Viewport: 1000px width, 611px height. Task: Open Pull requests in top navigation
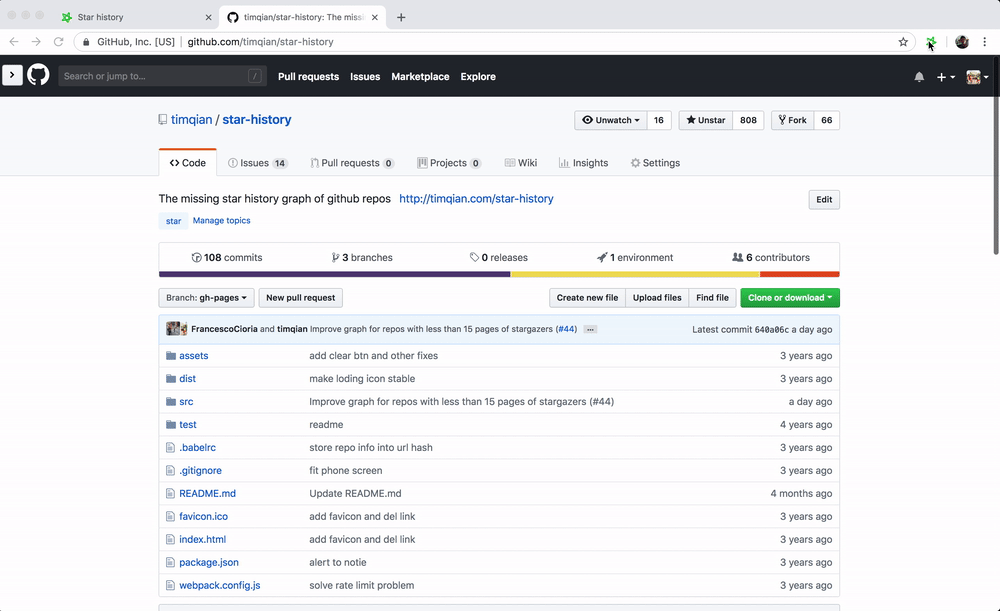[308, 77]
